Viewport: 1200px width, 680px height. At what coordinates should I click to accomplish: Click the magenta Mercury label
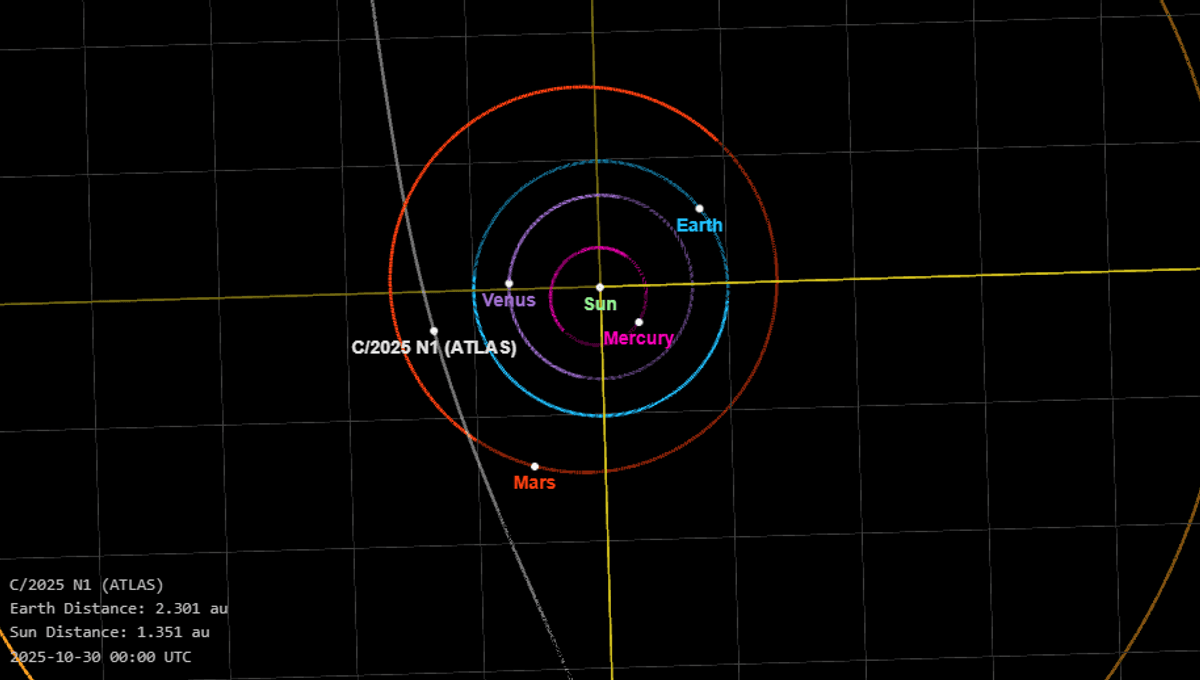pyautogui.click(x=638, y=339)
